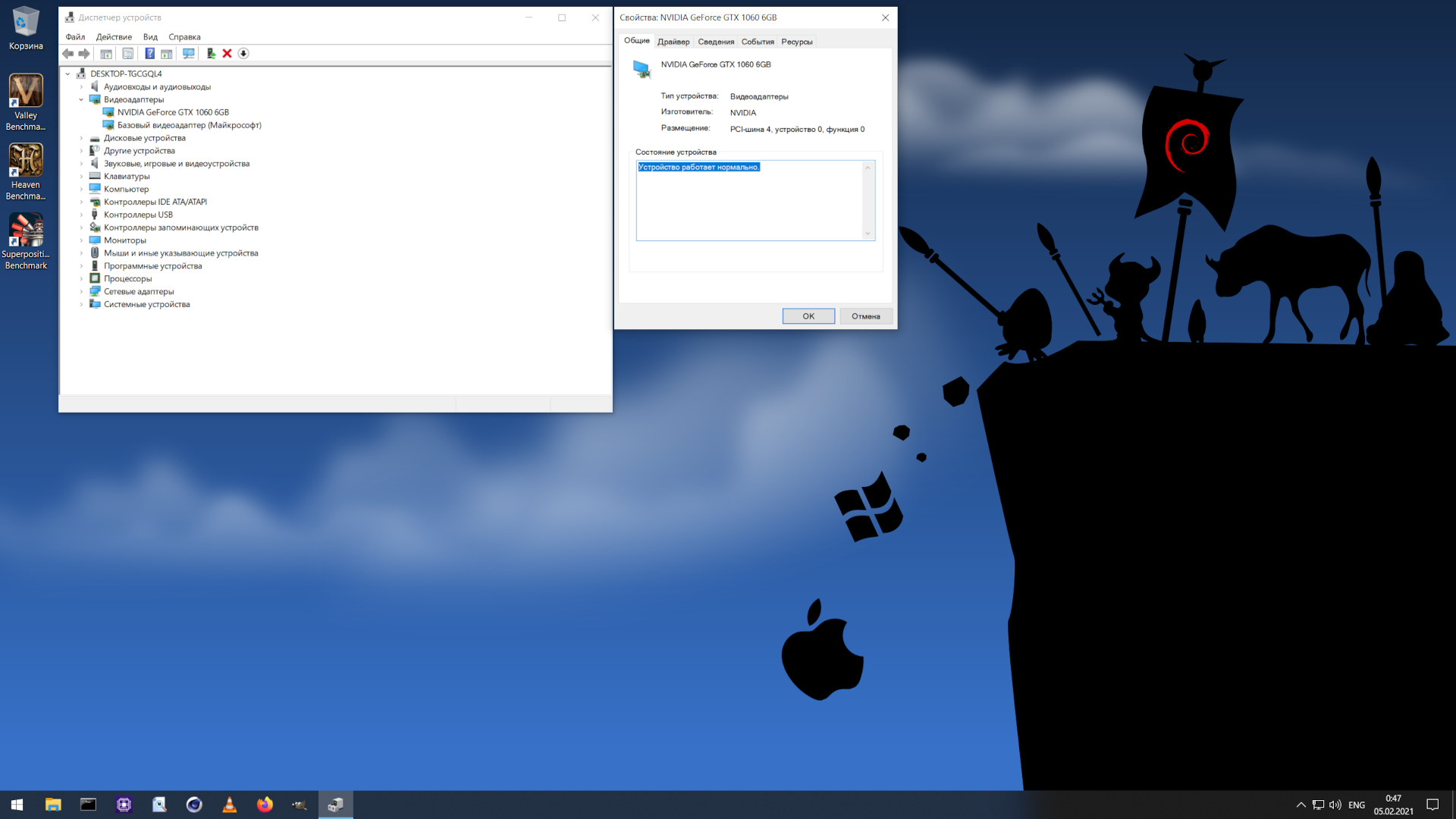
Task: Open the Действие menu
Action: click(114, 37)
